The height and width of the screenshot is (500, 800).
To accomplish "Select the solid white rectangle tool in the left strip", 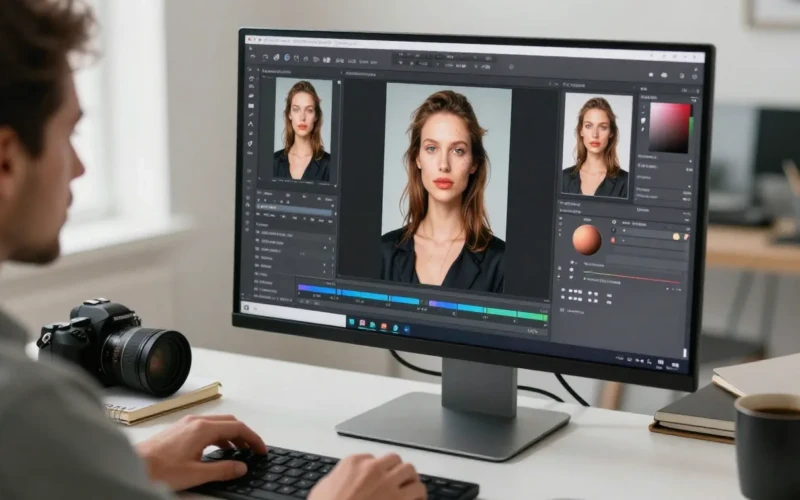I will (251, 106).
